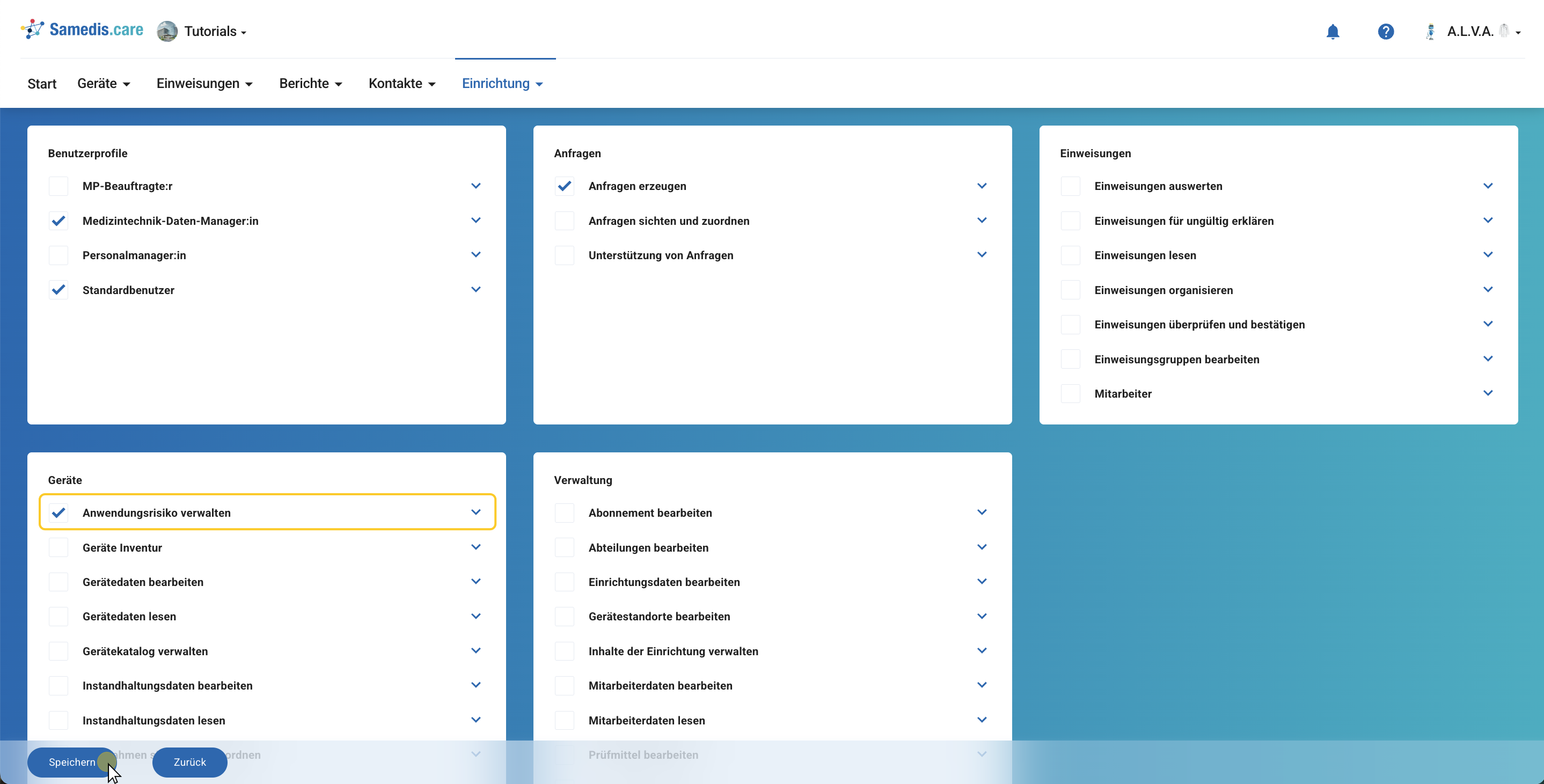The image size is (1544, 784).
Task: Expand Abonnement bearbeiten chevron icon
Action: click(x=981, y=512)
